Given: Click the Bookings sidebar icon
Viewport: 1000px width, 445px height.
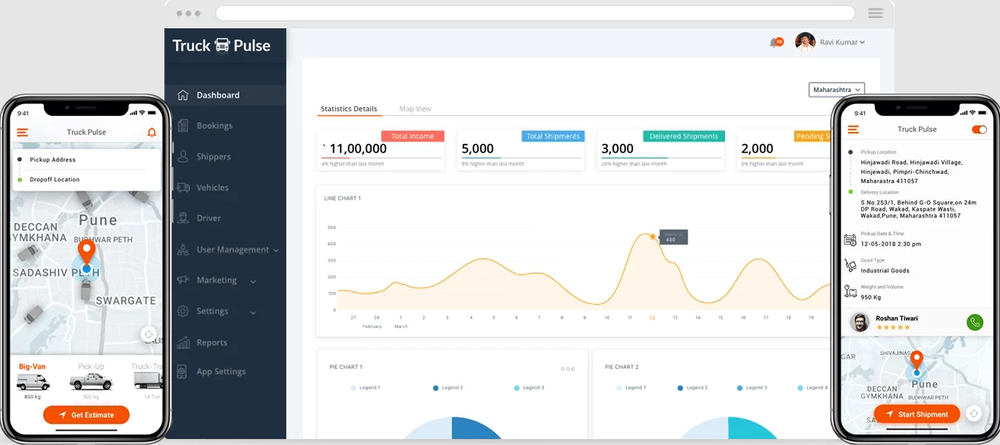Looking at the screenshot, I should click(183, 126).
